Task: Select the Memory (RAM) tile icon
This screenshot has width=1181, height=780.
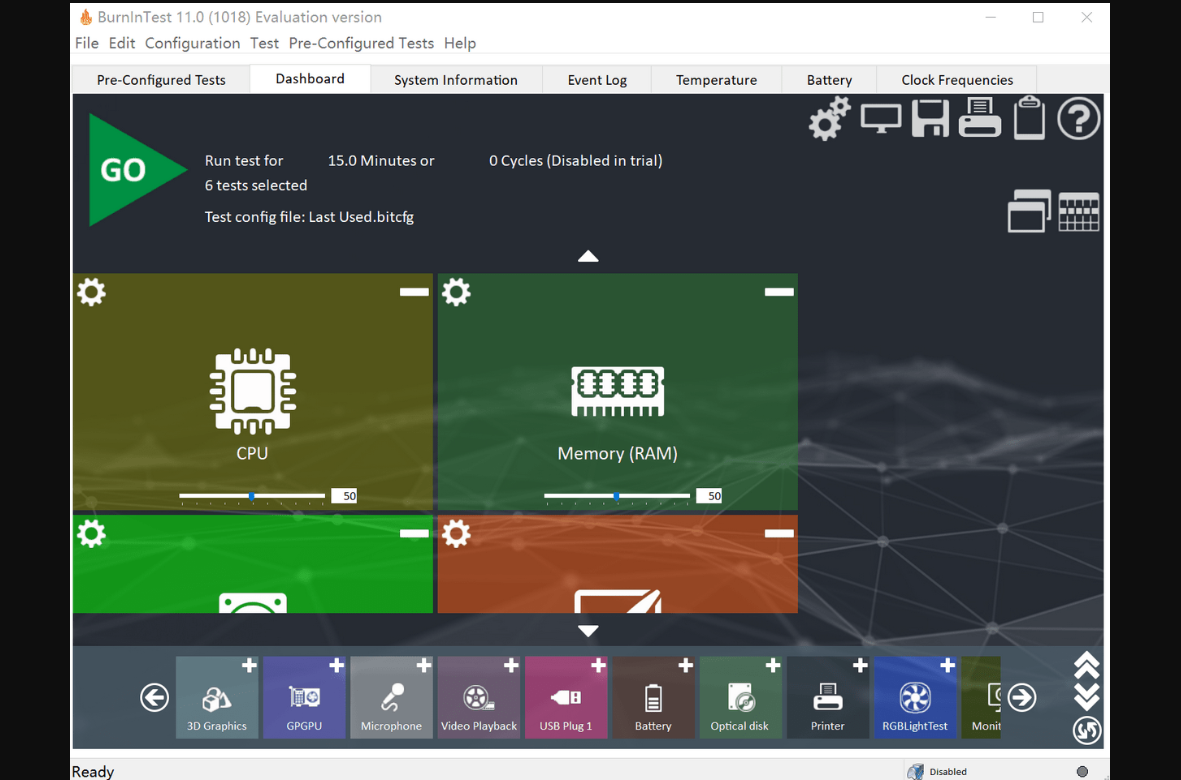Action: pyautogui.click(x=618, y=392)
